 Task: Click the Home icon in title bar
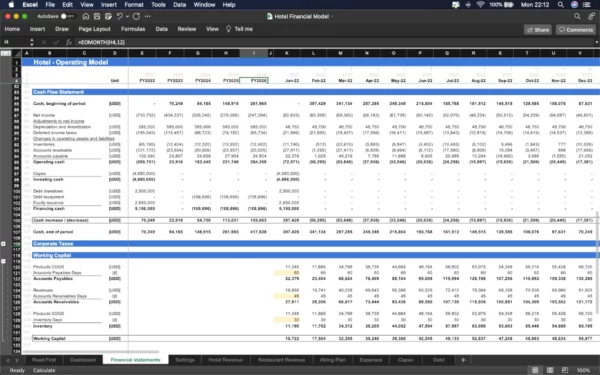click(86, 16)
